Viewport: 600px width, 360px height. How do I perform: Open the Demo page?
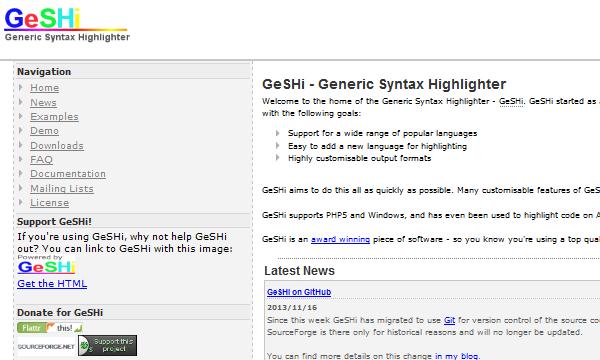(x=44, y=131)
